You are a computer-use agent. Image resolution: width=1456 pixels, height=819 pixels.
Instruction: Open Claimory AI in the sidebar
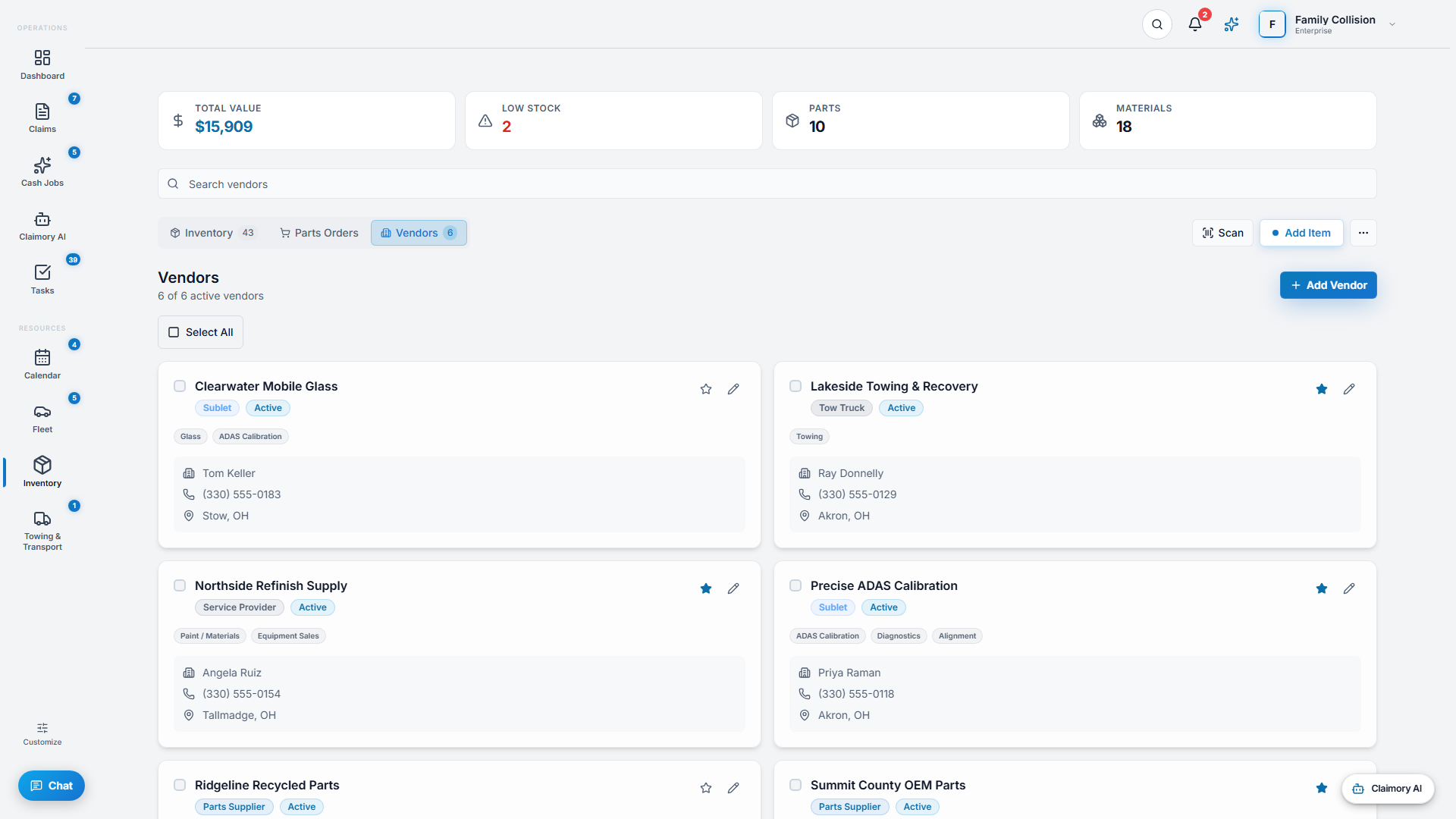(42, 227)
